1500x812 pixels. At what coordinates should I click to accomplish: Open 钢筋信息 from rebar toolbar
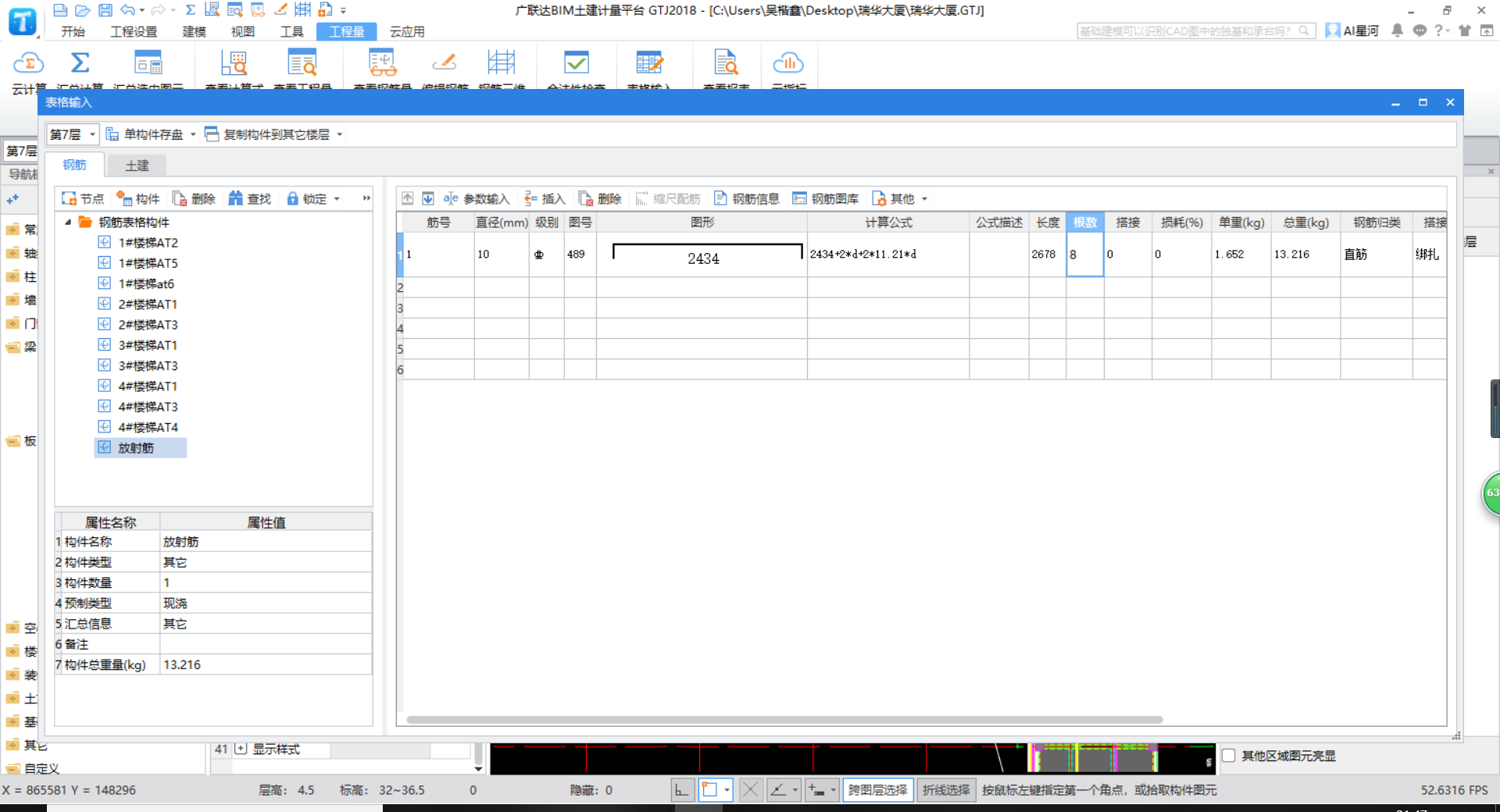pyautogui.click(x=747, y=199)
